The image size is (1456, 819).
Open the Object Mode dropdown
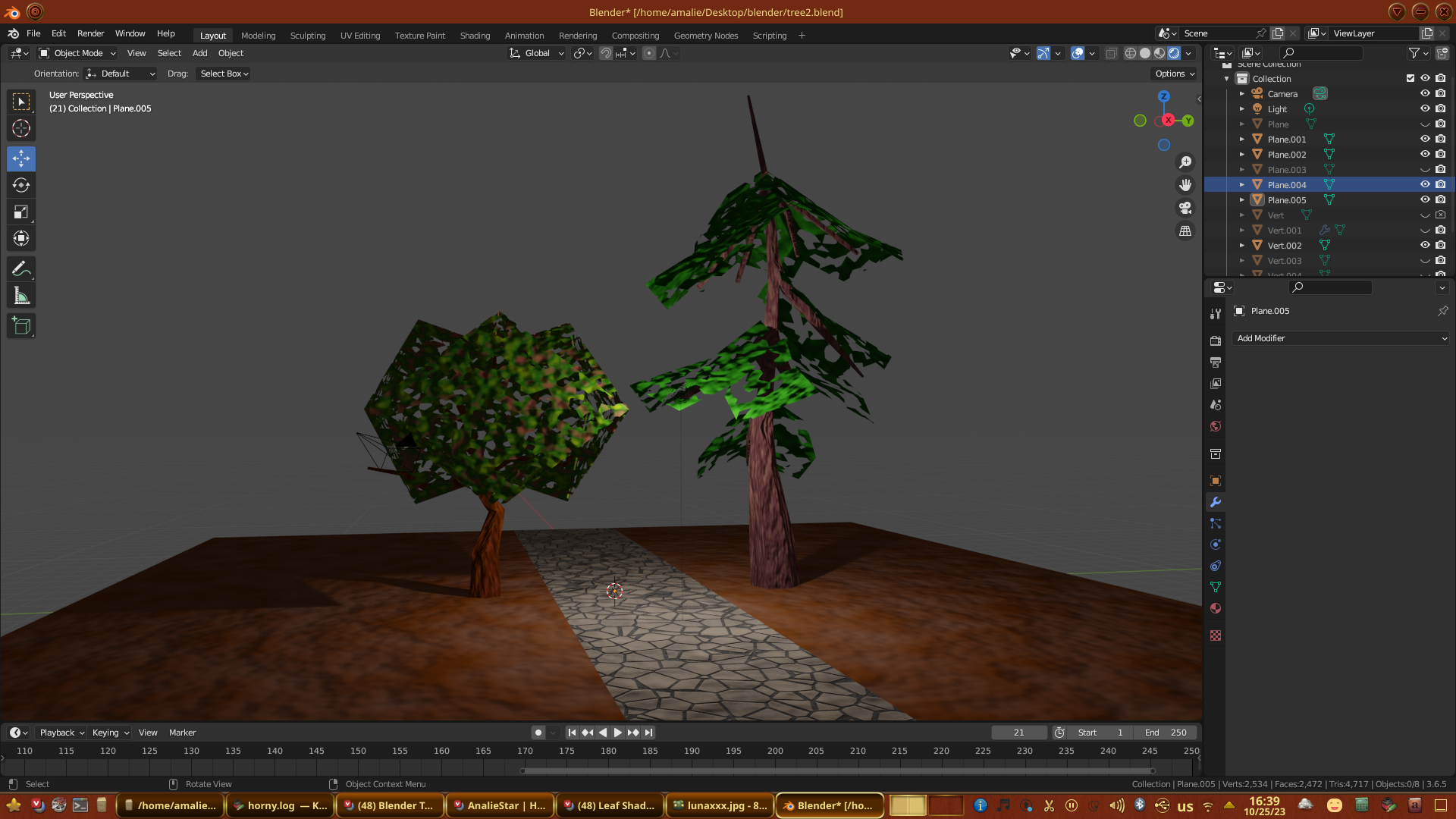coord(77,53)
